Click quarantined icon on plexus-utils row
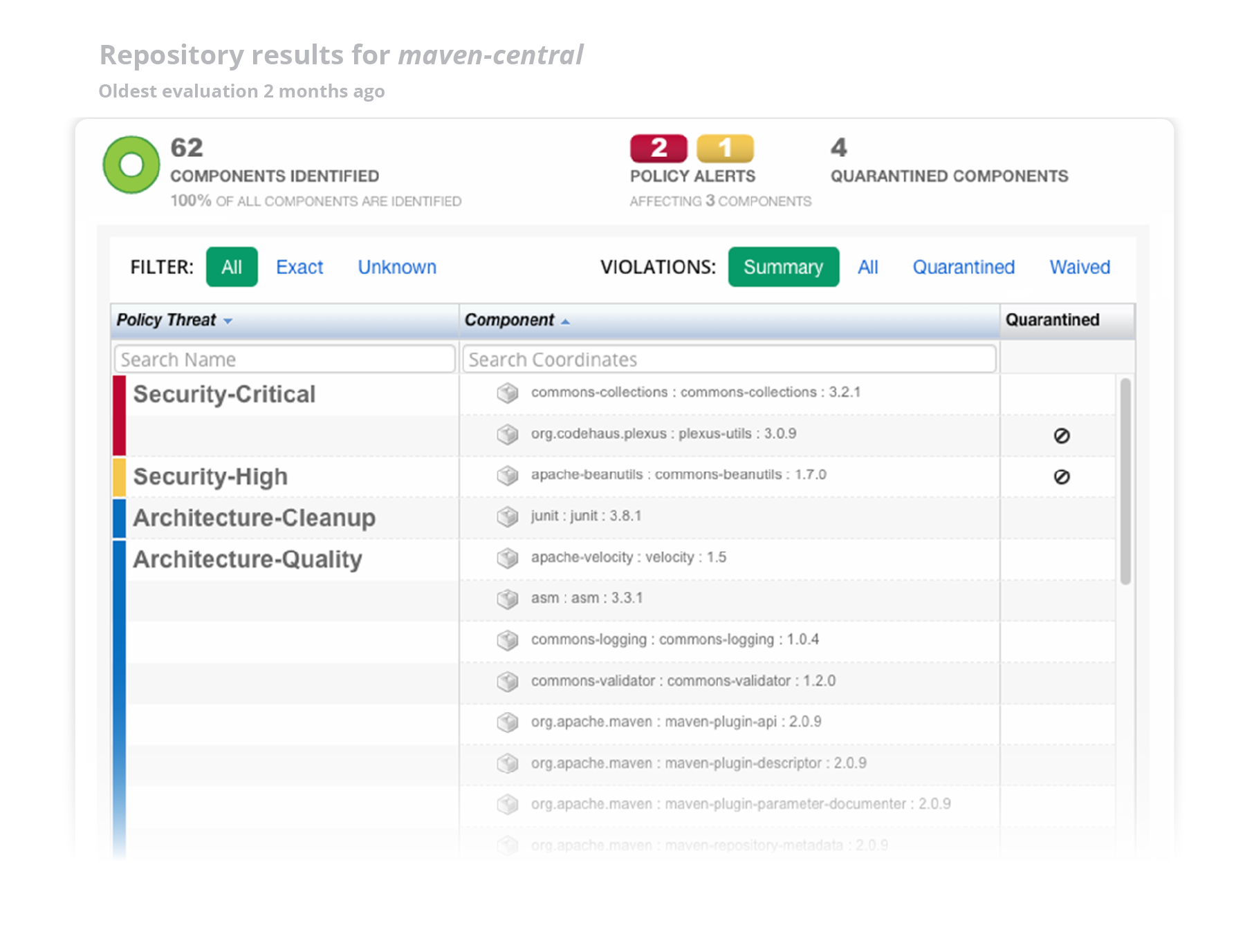Image resolution: width=1245 pixels, height=952 pixels. pos(1062,436)
